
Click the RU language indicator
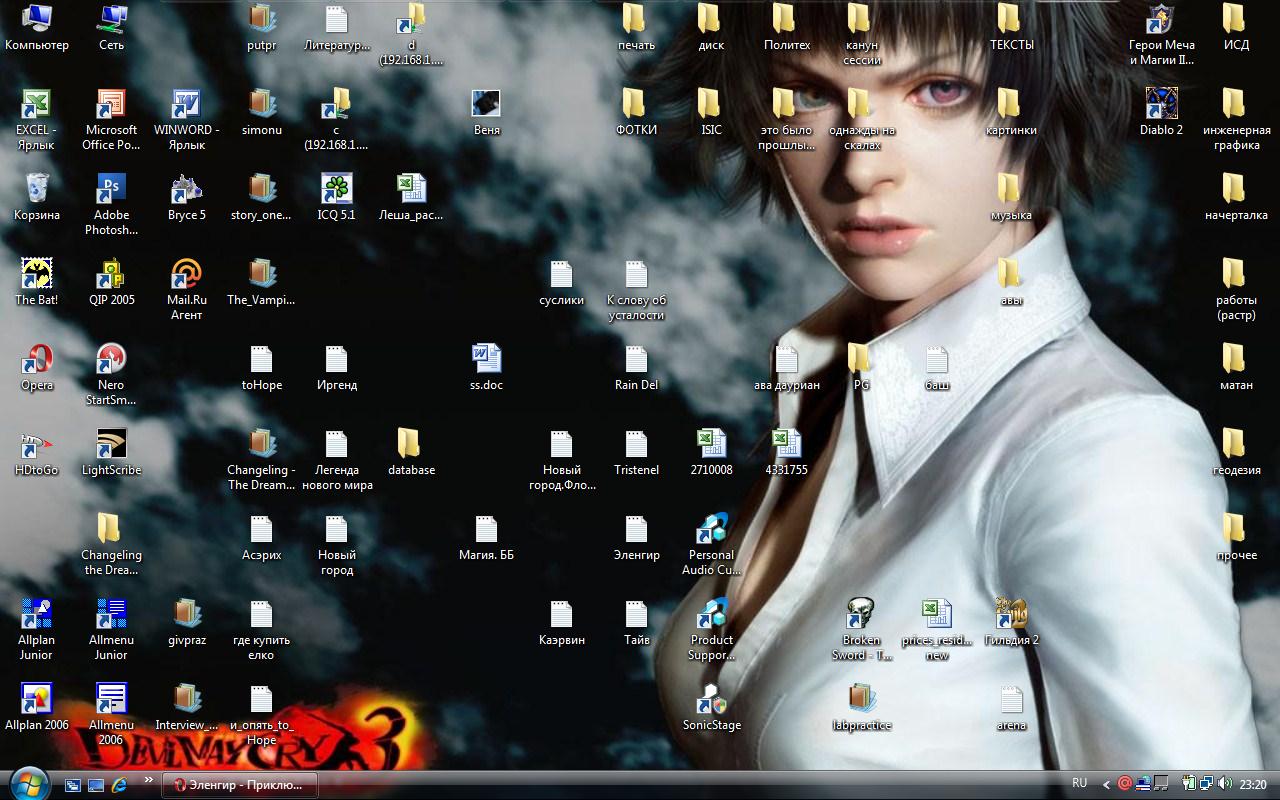coord(1080,784)
